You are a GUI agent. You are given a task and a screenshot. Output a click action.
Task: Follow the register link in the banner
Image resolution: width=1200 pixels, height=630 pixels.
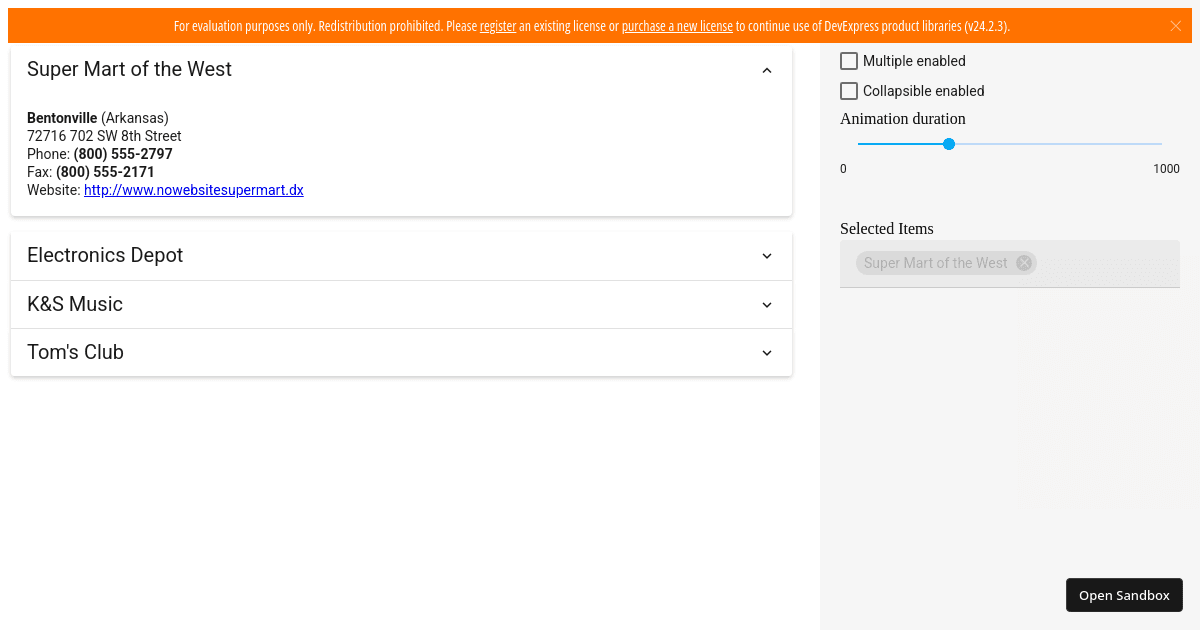pos(498,26)
